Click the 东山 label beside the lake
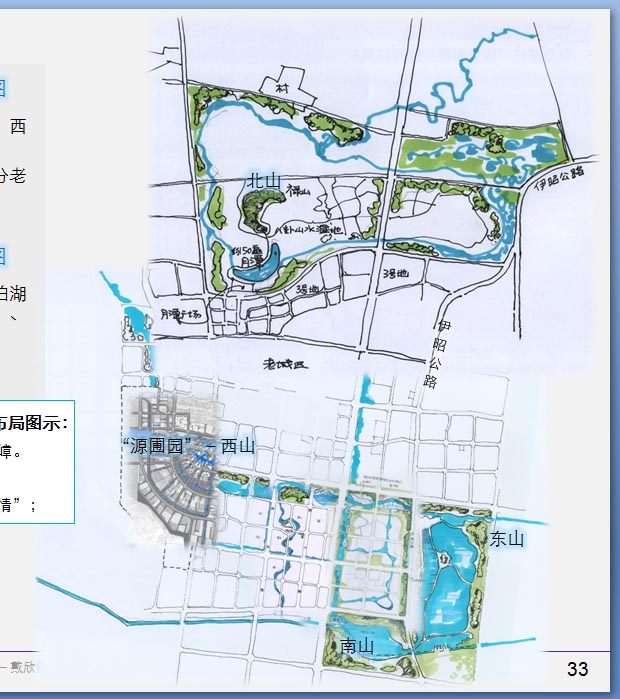The width and height of the screenshot is (620, 699). 506,539
